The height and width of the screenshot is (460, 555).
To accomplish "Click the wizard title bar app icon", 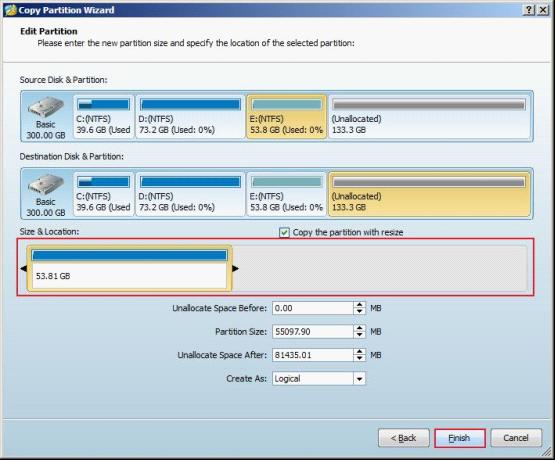I will pyautogui.click(x=11, y=10).
